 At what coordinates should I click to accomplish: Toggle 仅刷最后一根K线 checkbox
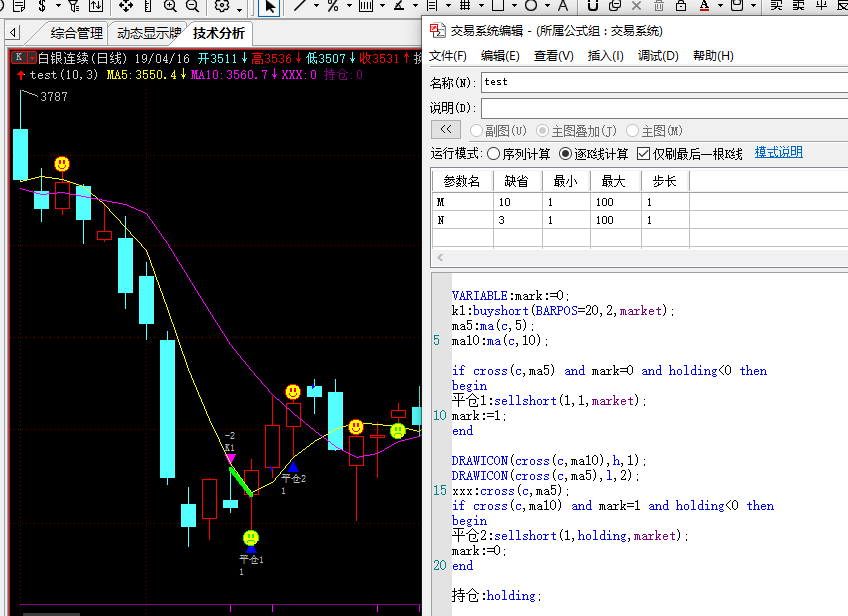click(x=644, y=154)
